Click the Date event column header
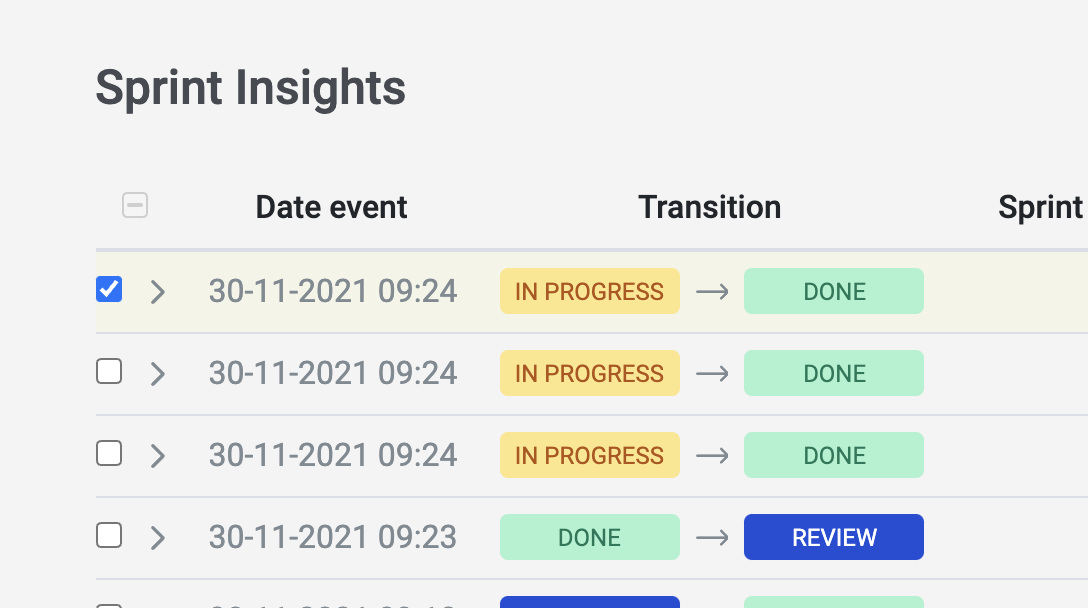Screen dimensions: 1088x608 [x=331, y=207]
